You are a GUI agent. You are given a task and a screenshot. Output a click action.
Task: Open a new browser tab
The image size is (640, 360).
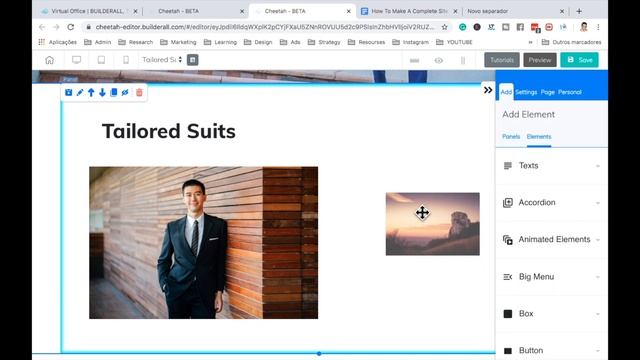point(579,11)
